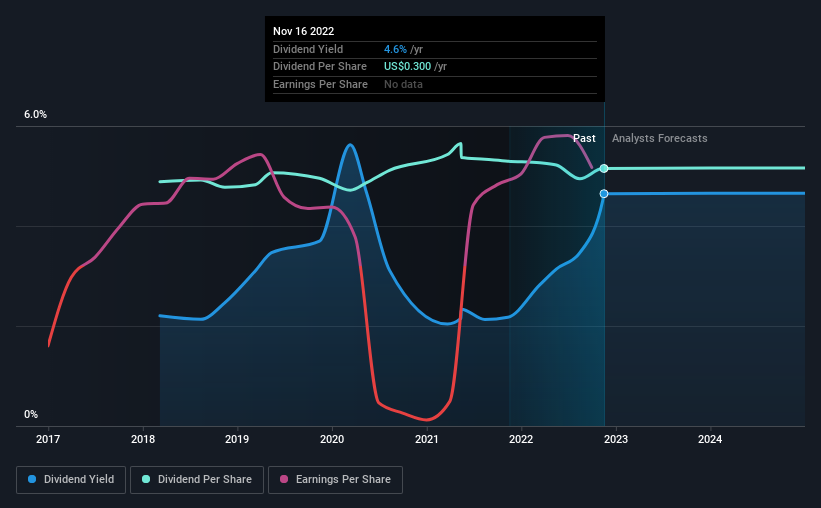Click the 6.0% y-axis label
Screen dimensions: 821x508
point(35,115)
